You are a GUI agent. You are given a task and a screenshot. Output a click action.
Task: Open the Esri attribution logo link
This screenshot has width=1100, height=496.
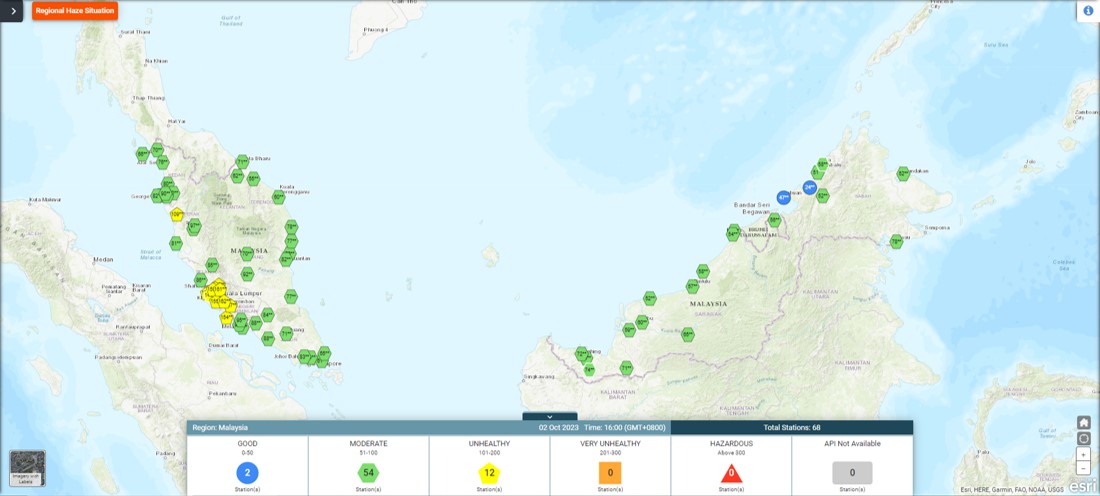point(1084,486)
